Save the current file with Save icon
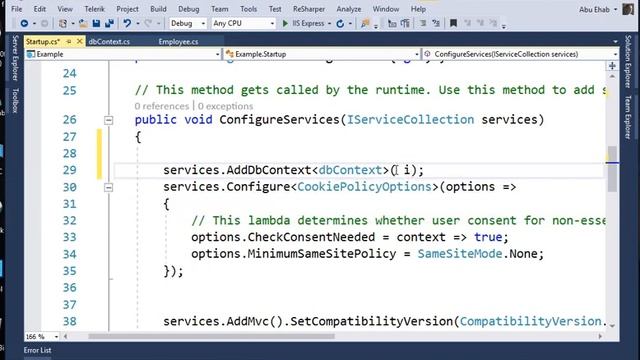 pos(96,24)
